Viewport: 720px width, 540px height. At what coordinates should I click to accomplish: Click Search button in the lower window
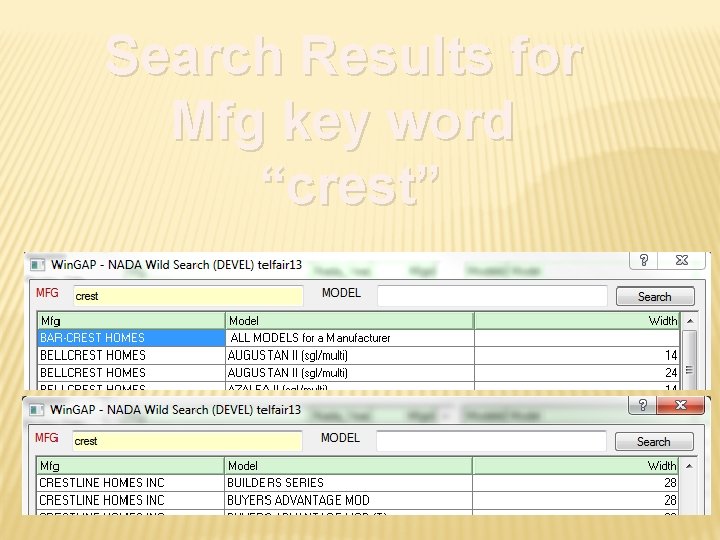point(654,442)
